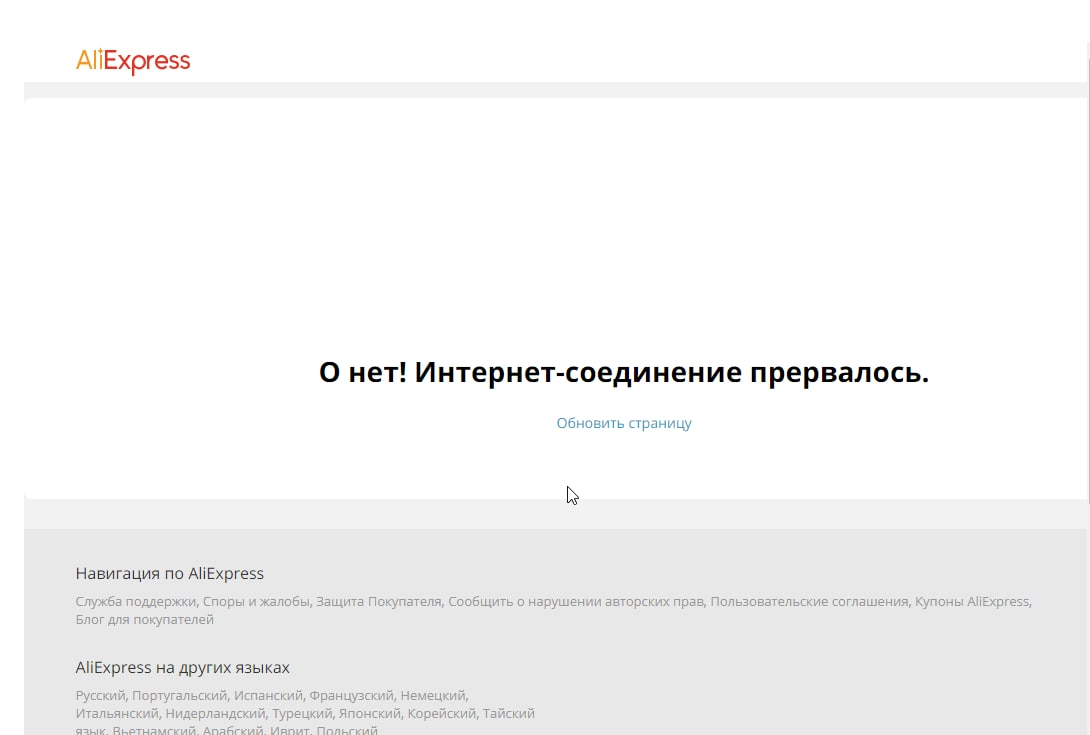The image size is (1090, 735).
Task: Open Купоны AliExpress link
Action: pos(972,601)
